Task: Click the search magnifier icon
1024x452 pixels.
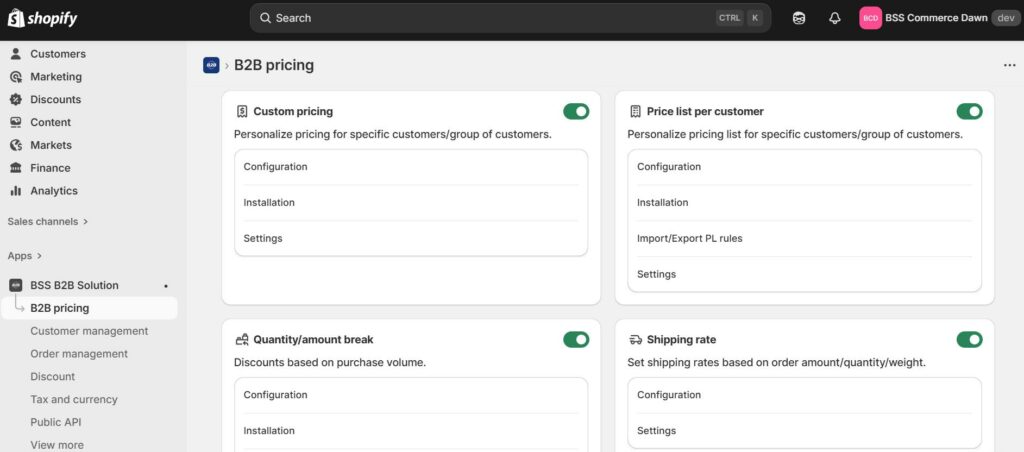Action: coord(265,18)
